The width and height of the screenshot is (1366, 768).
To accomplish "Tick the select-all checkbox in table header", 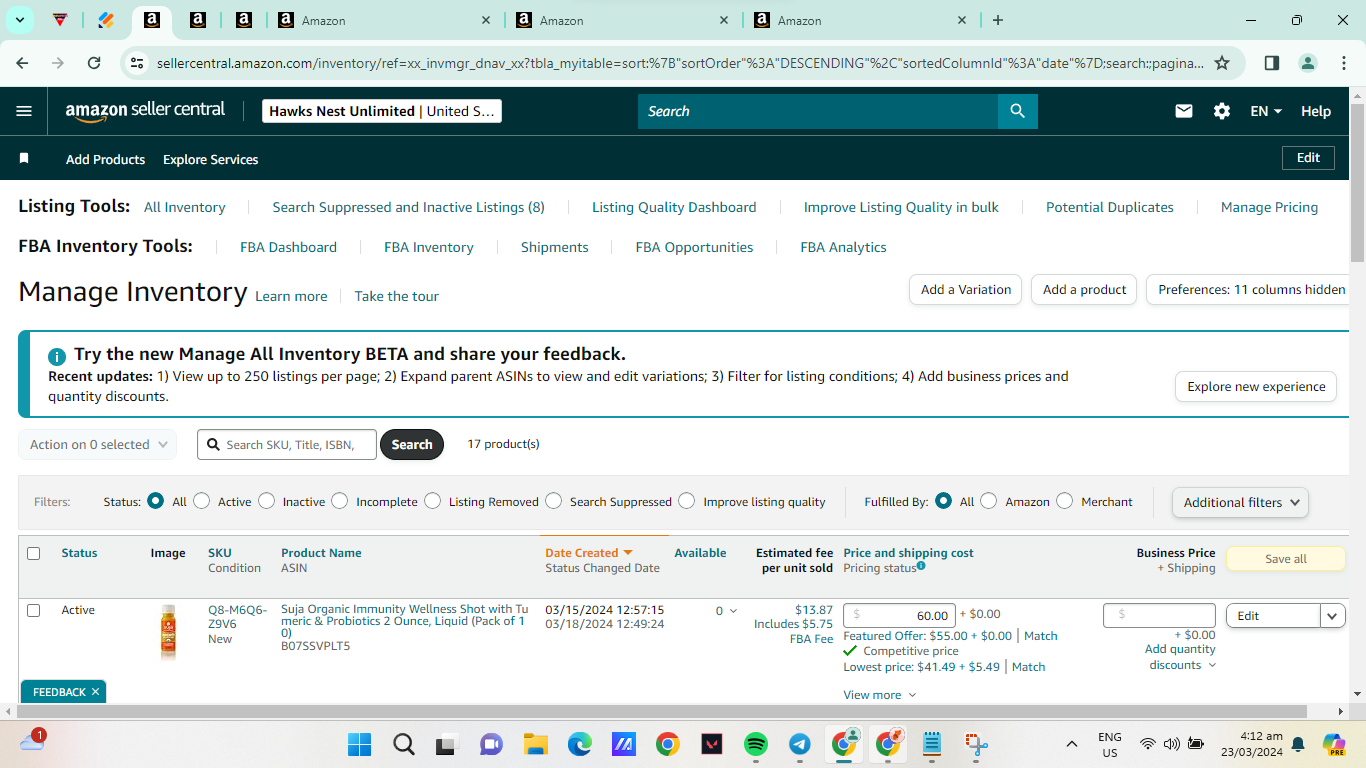I will coord(34,553).
